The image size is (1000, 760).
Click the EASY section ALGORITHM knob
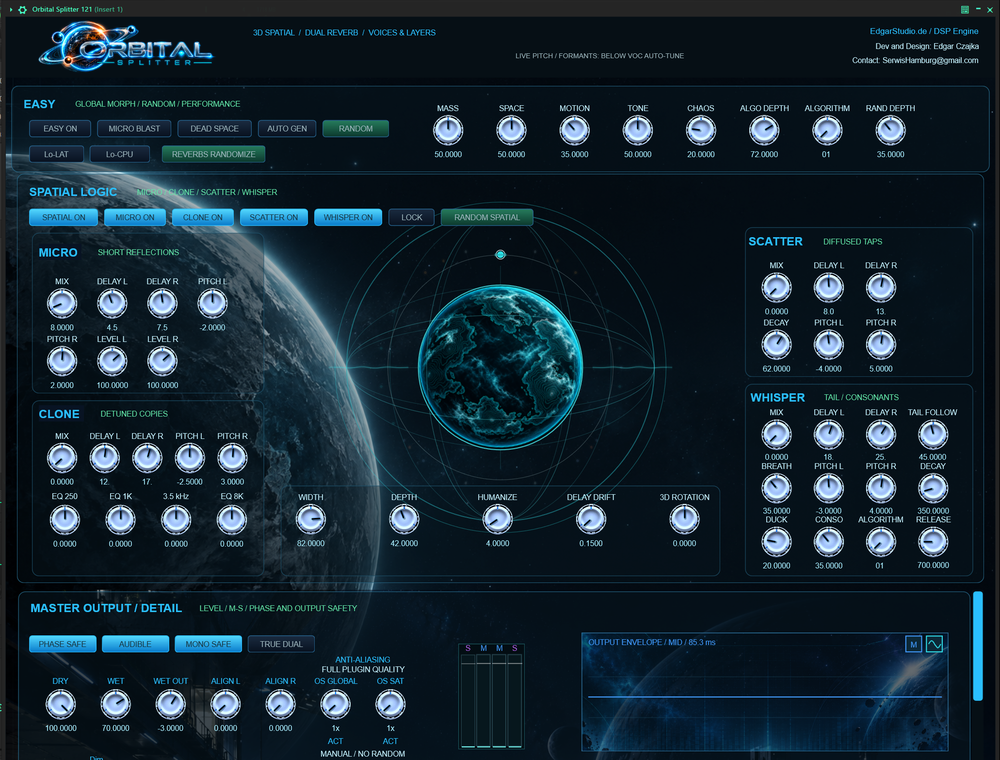(827, 131)
